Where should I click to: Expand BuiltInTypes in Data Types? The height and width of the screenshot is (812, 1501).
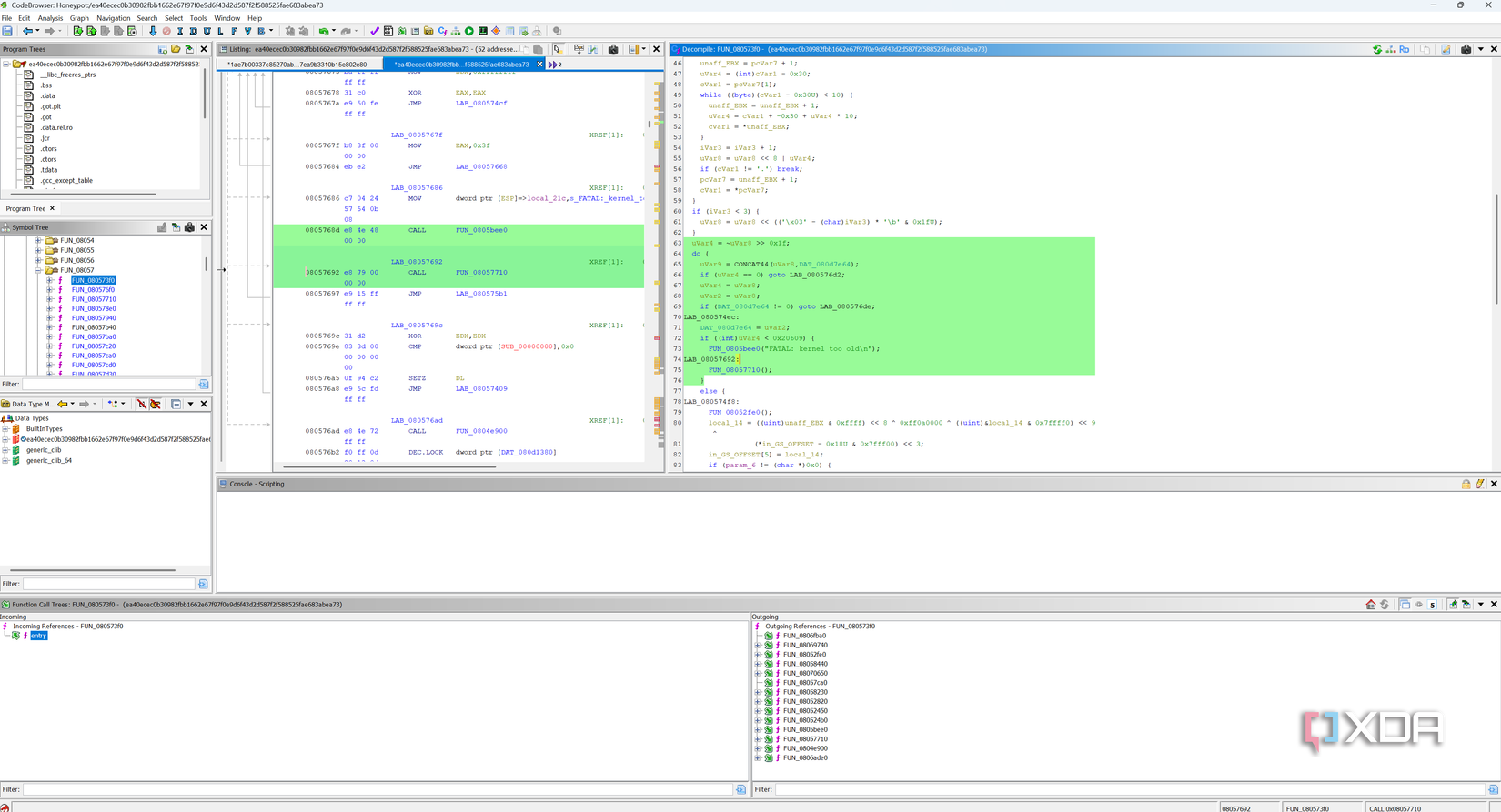pos(5,428)
